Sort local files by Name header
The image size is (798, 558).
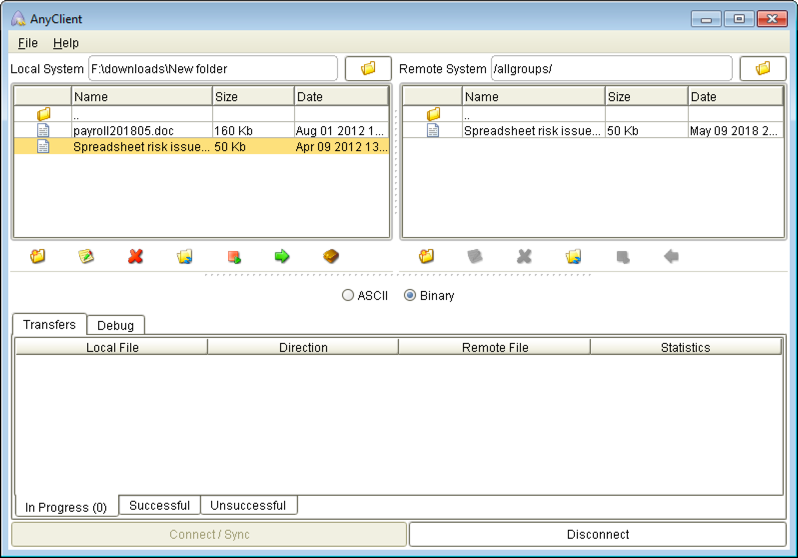tap(142, 96)
